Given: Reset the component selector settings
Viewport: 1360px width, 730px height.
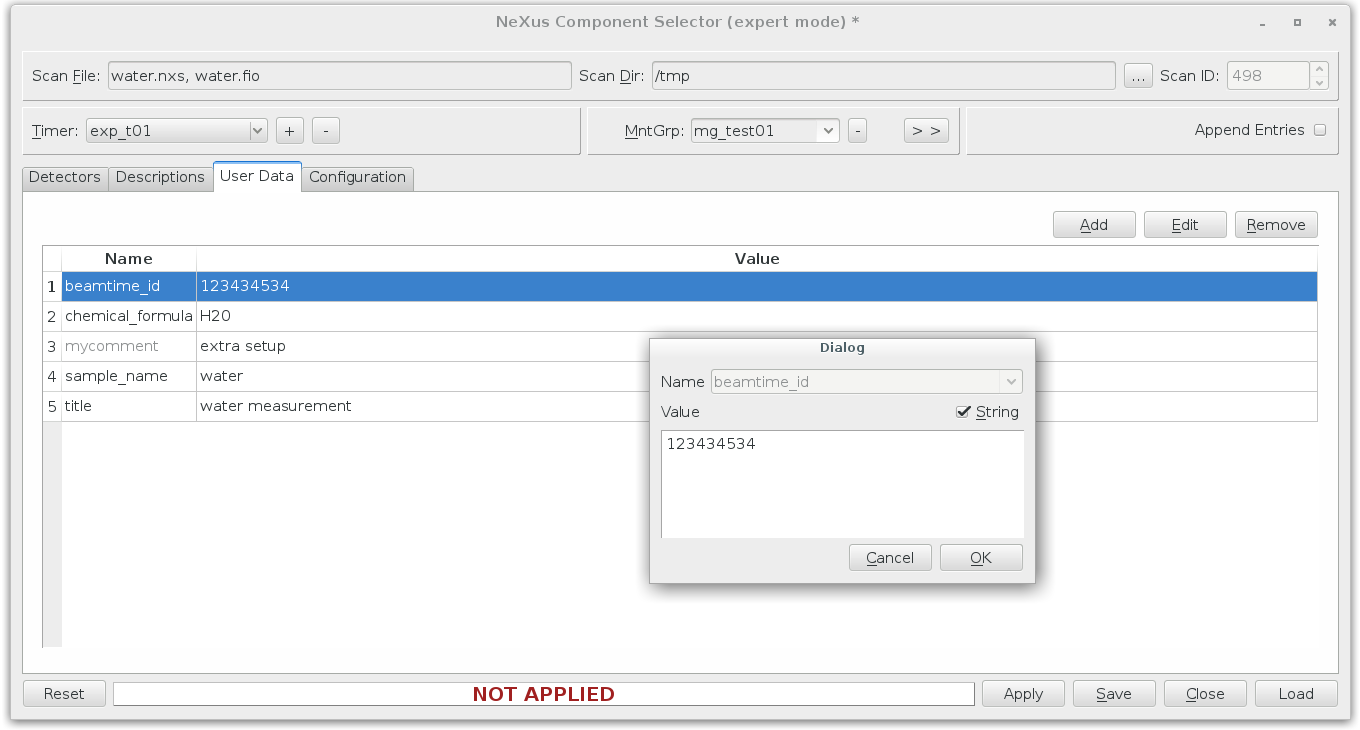Looking at the screenshot, I should coord(63,693).
